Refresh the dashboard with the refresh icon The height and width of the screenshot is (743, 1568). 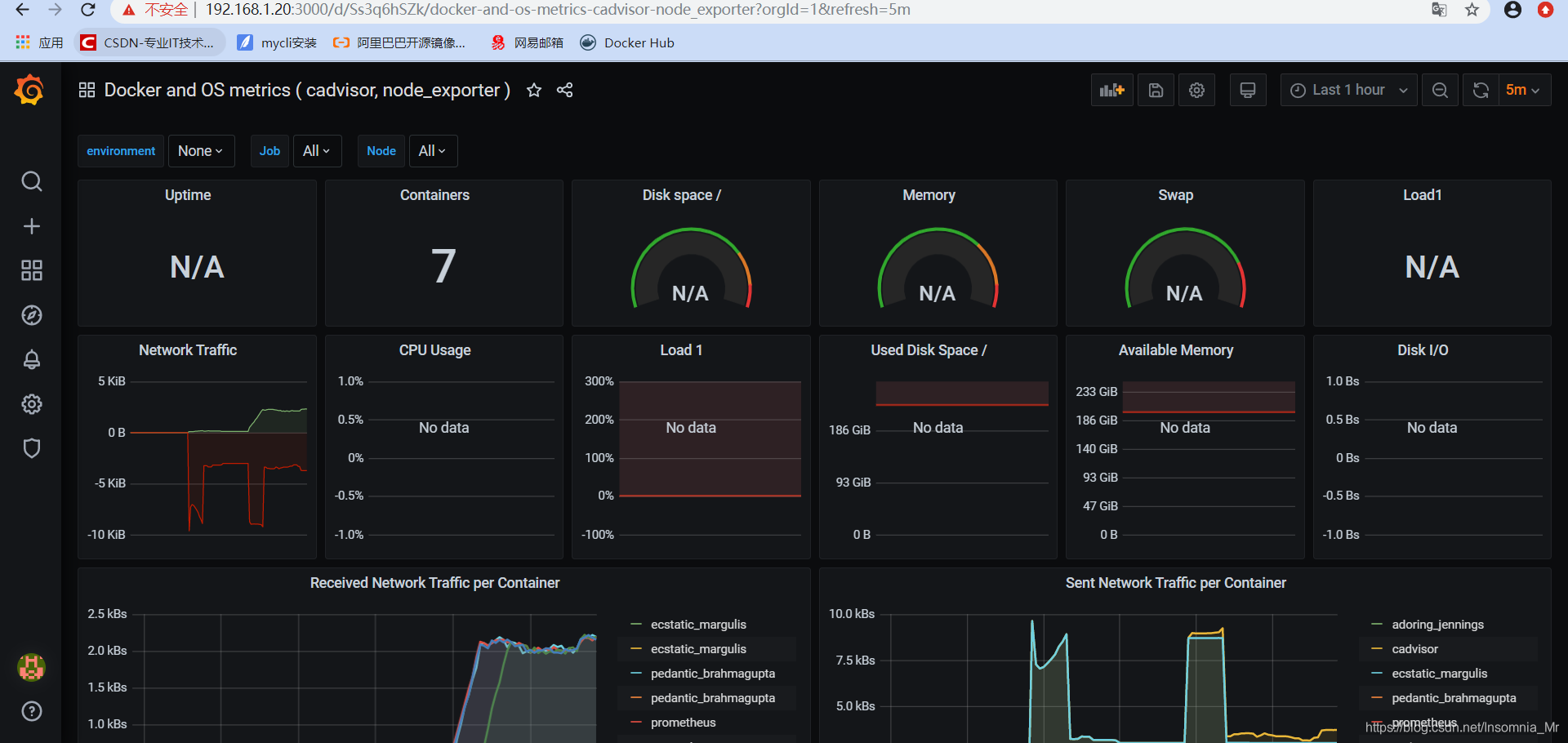(1481, 90)
